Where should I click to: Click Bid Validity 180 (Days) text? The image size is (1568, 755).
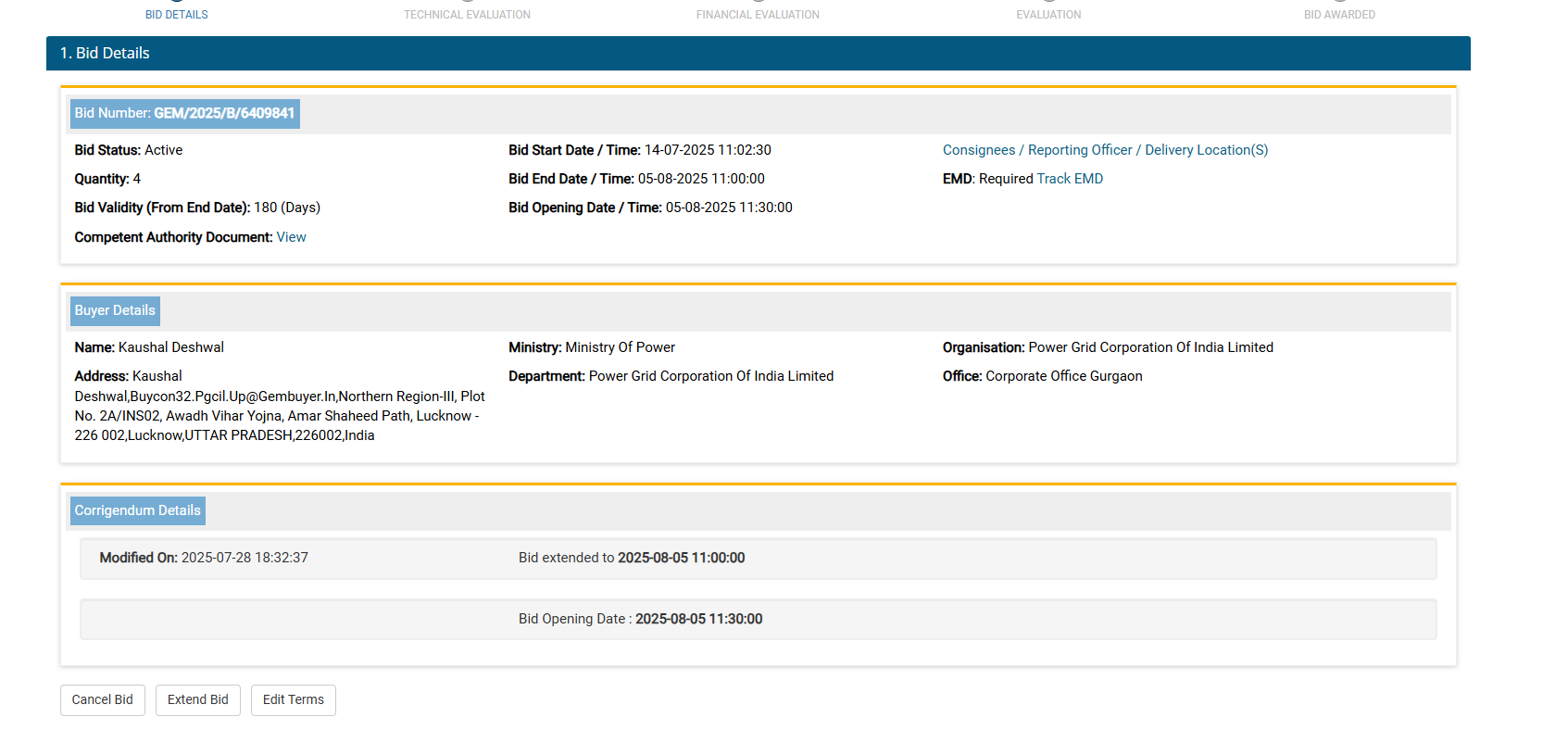click(197, 208)
